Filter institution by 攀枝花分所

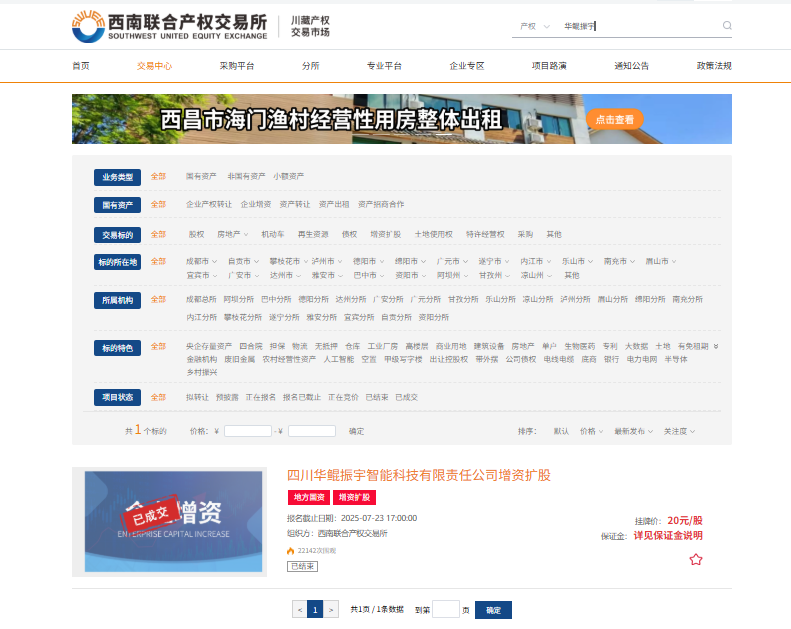pos(243,317)
